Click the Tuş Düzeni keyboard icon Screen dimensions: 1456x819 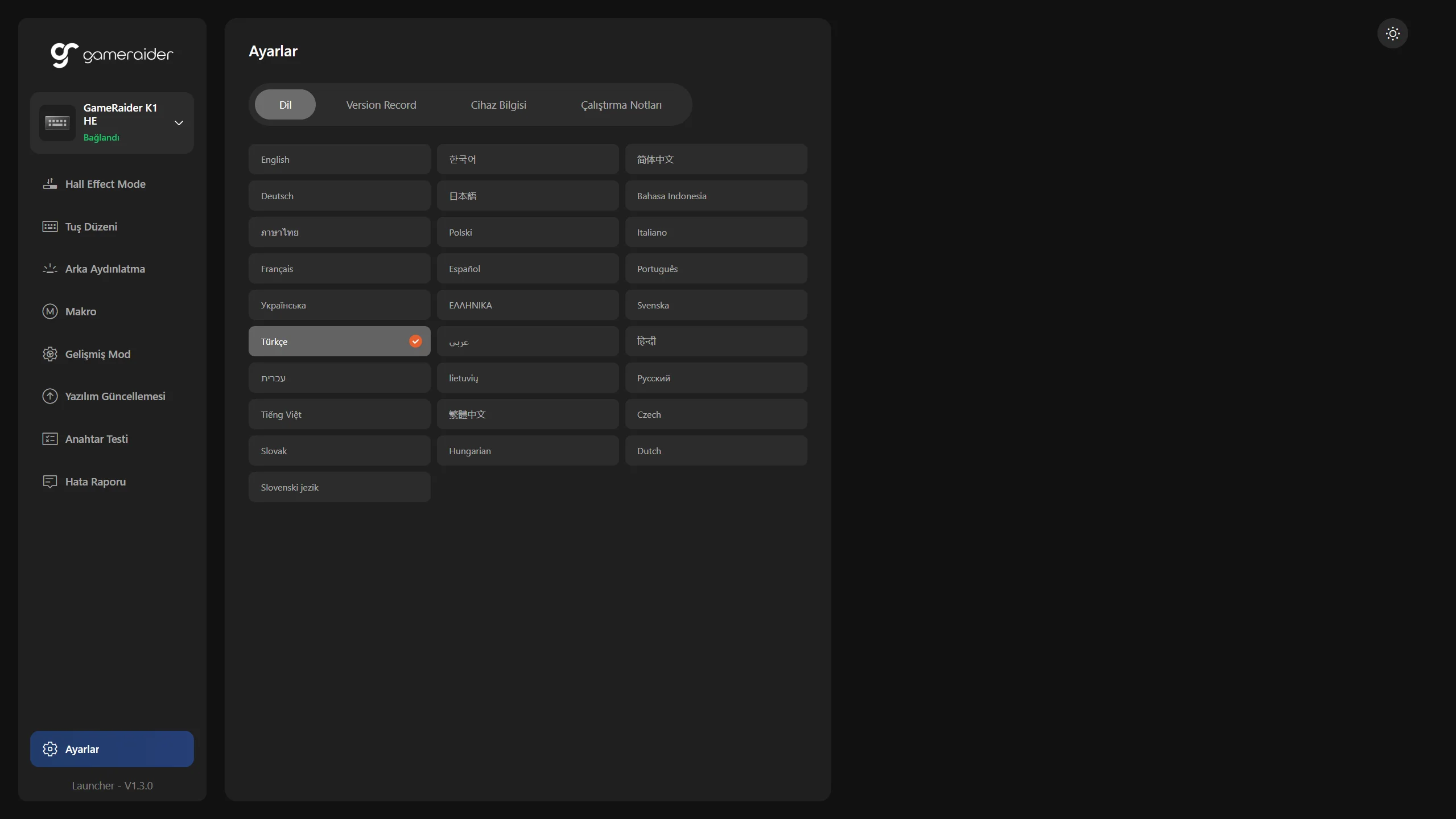coord(50,227)
